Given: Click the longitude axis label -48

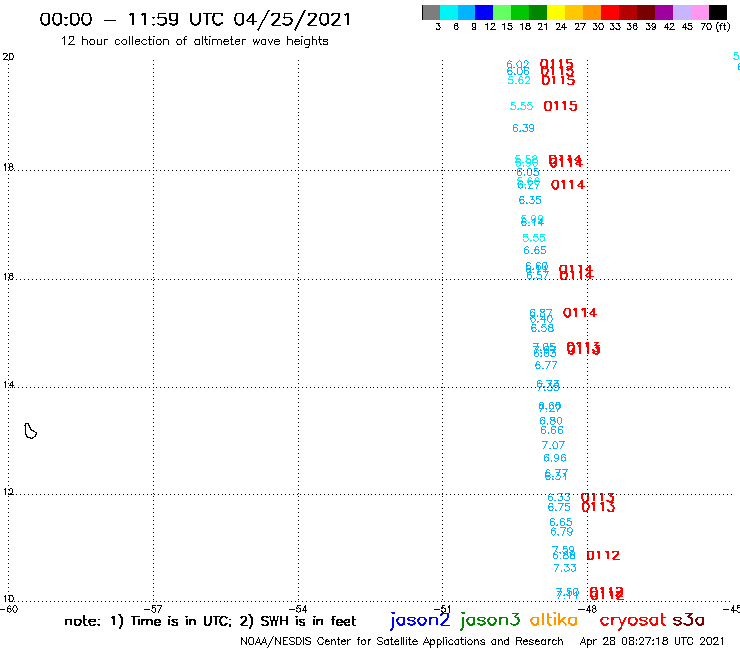Looking at the screenshot, I should point(588,609).
